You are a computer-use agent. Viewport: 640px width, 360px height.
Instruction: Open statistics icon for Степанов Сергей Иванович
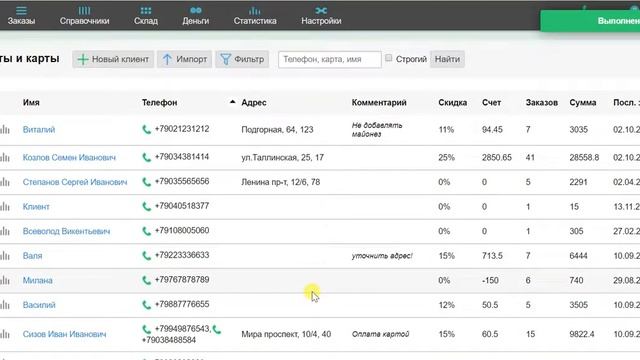coord(5,182)
